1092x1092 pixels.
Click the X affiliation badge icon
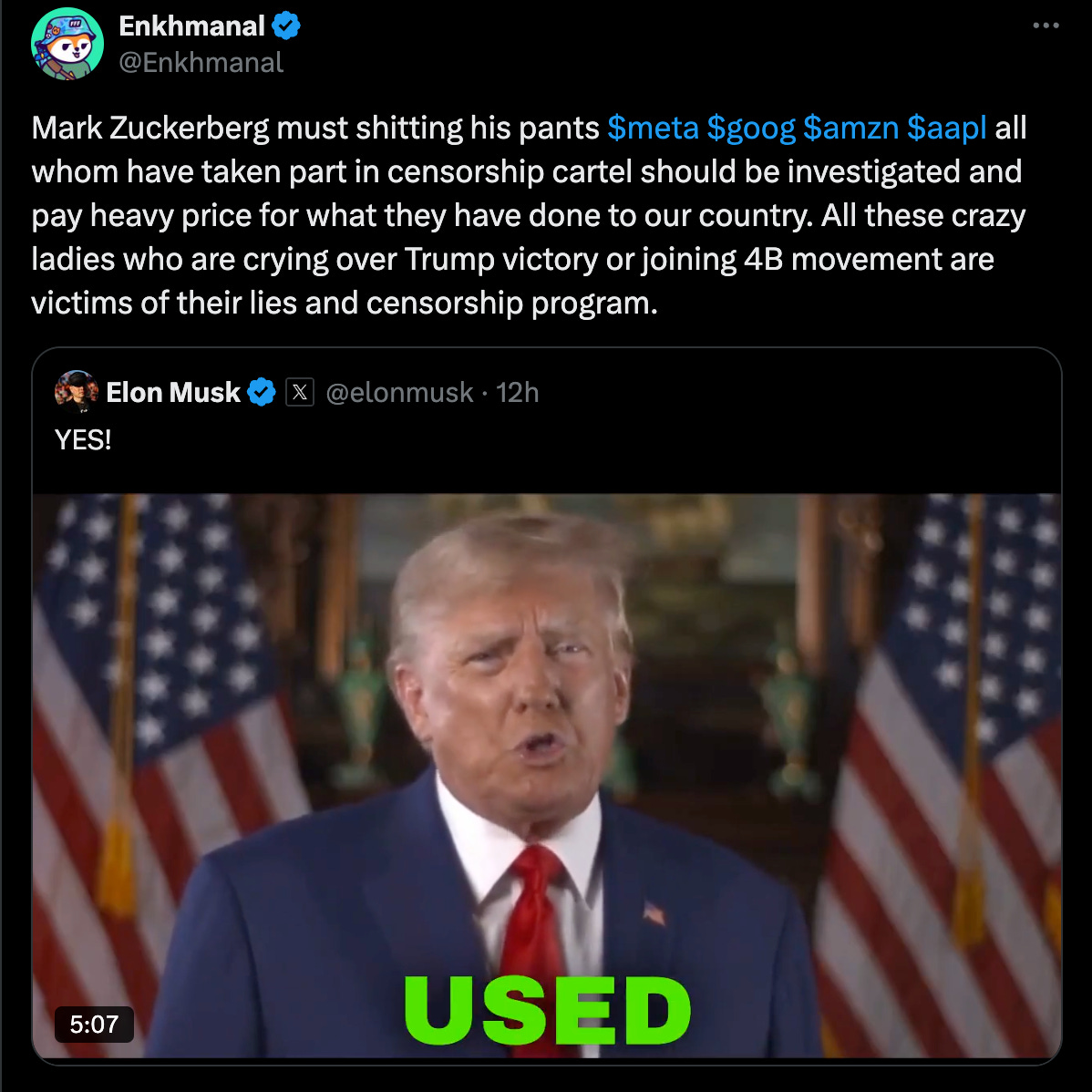click(300, 393)
